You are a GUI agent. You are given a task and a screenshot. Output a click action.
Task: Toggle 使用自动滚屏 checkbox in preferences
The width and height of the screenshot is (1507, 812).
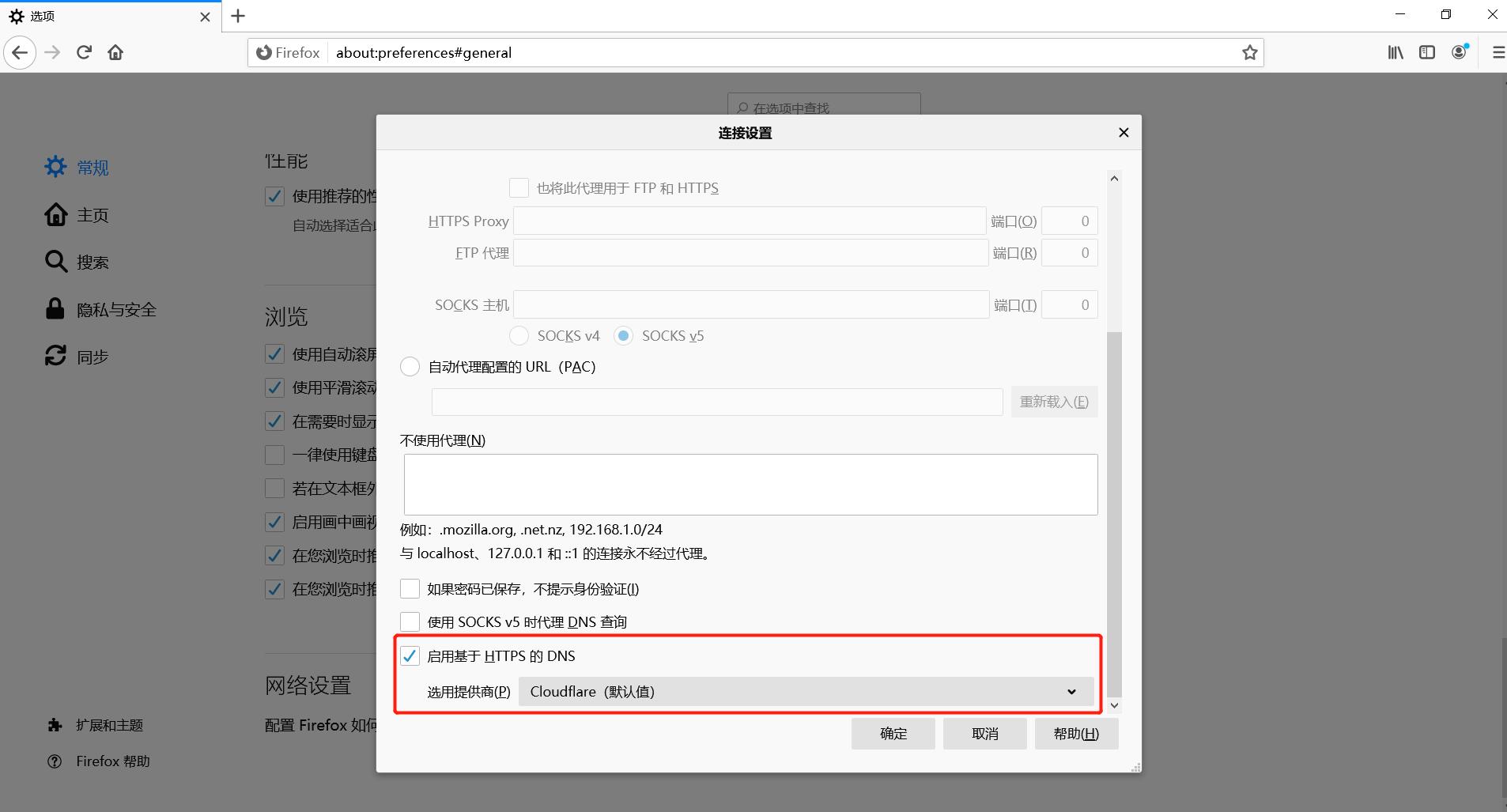click(x=274, y=354)
